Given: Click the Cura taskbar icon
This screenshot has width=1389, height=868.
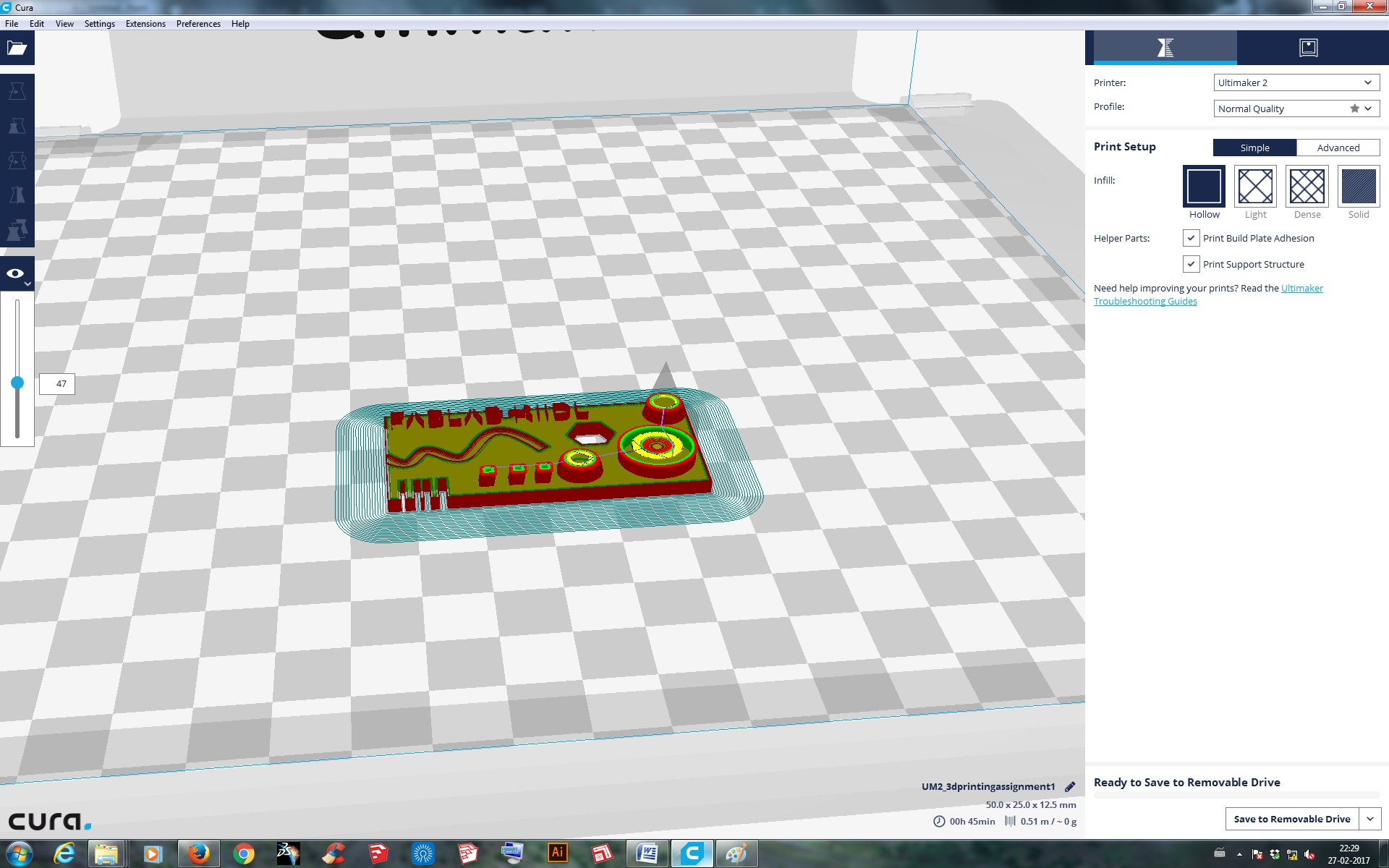Looking at the screenshot, I should tap(692, 854).
